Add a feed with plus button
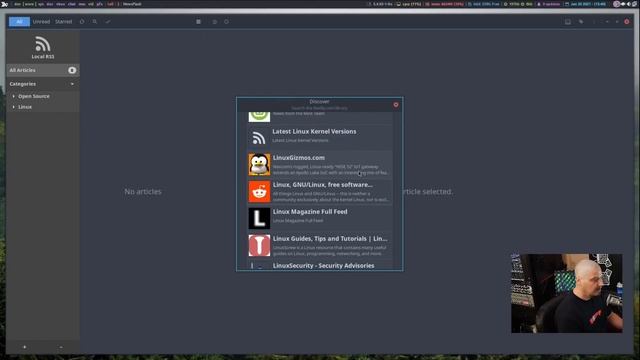Viewport: 640px width, 360px height. [x=24, y=347]
